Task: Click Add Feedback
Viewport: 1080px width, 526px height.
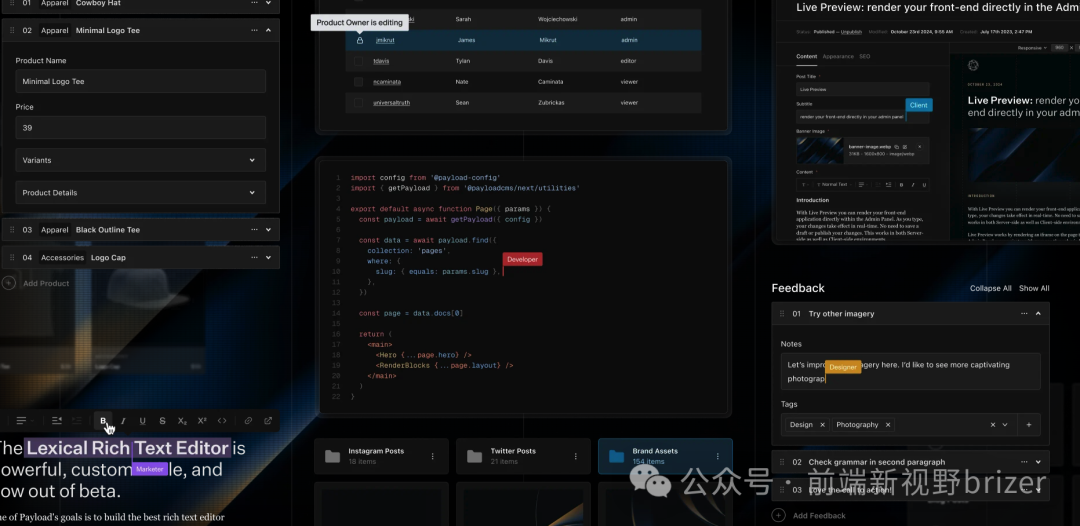Action: [x=809, y=515]
